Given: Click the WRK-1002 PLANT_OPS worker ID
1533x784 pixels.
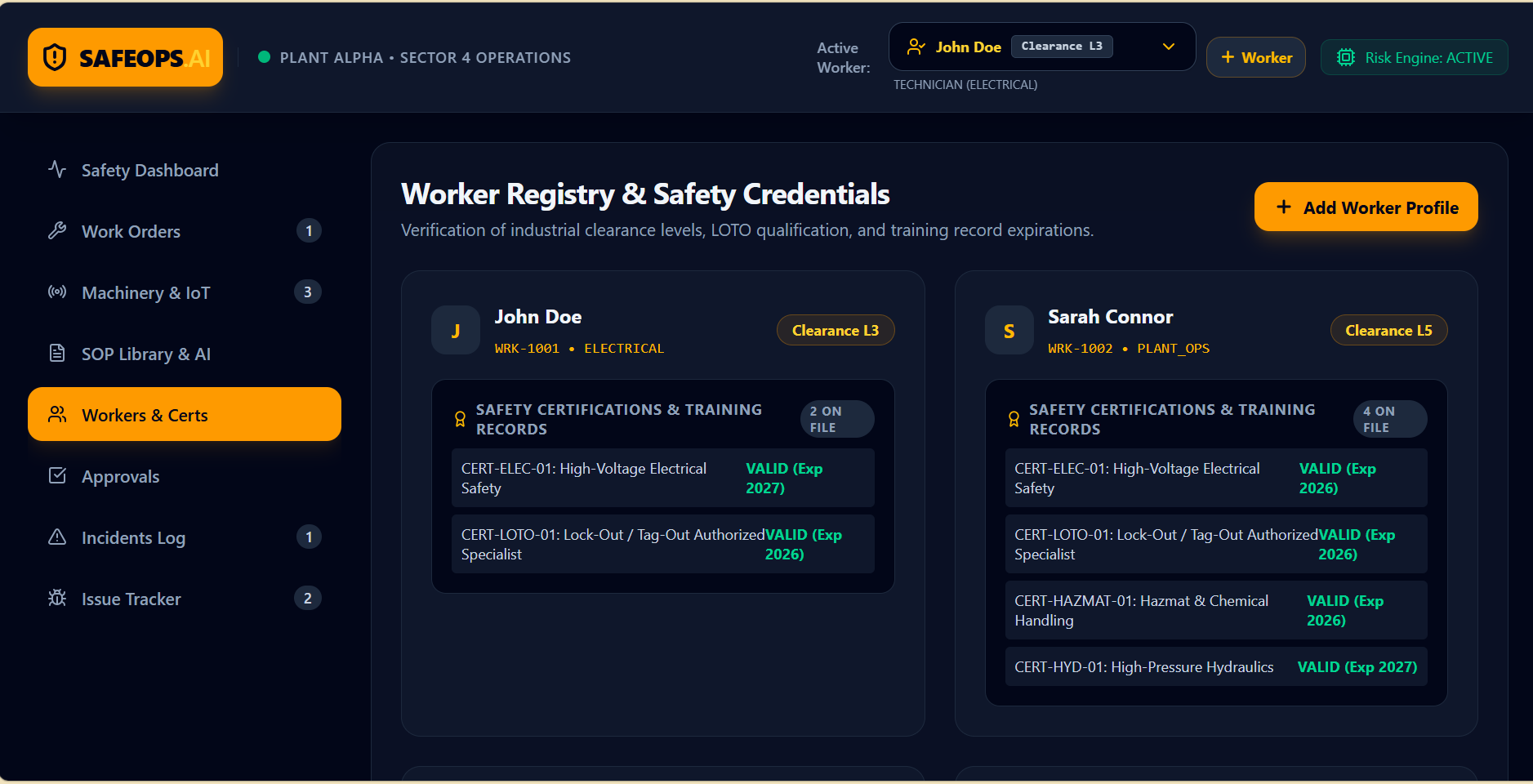Looking at the screenshot, I should point(1129,349).
